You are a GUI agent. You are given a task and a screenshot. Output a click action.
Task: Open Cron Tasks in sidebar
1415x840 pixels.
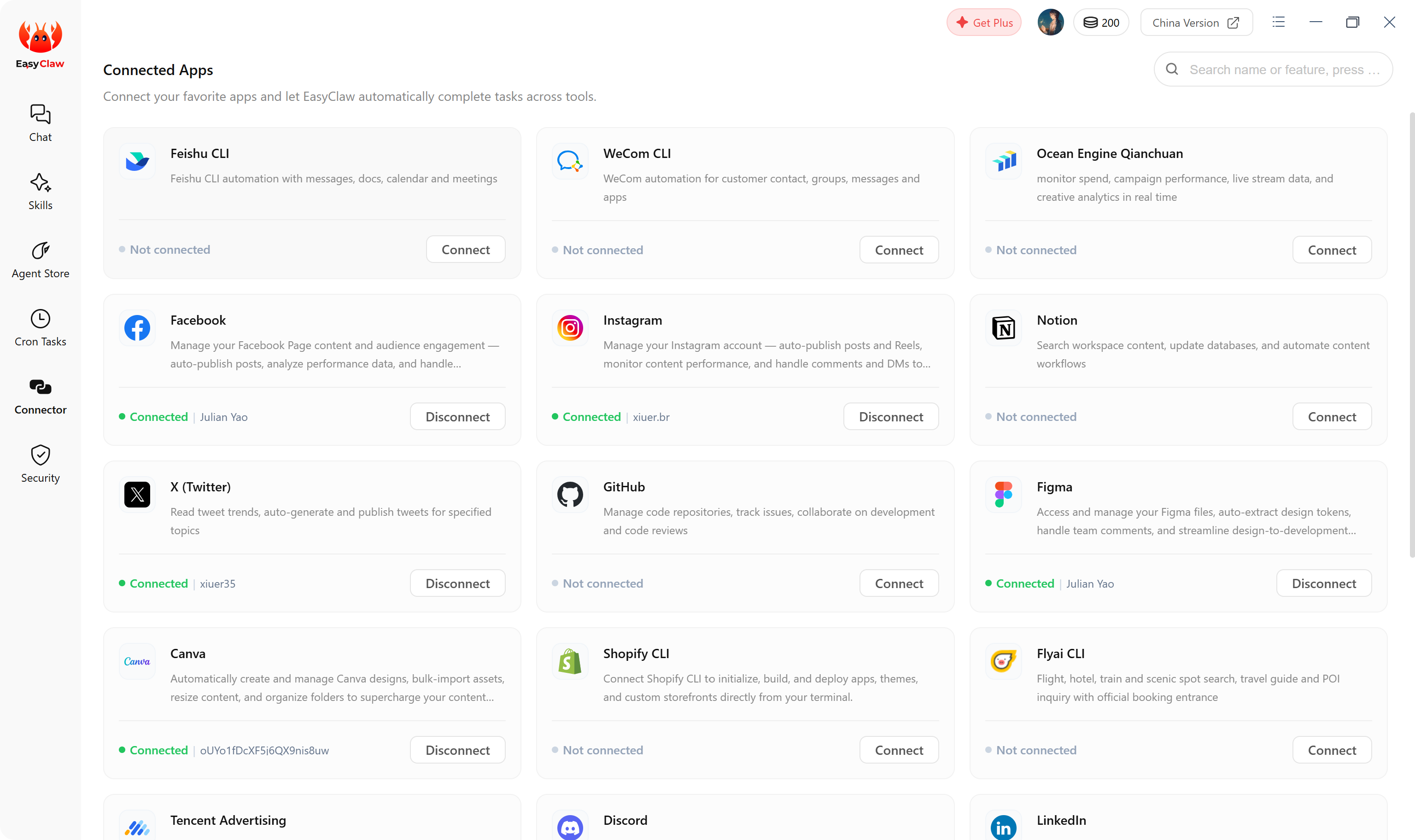(x=40, y=327)
